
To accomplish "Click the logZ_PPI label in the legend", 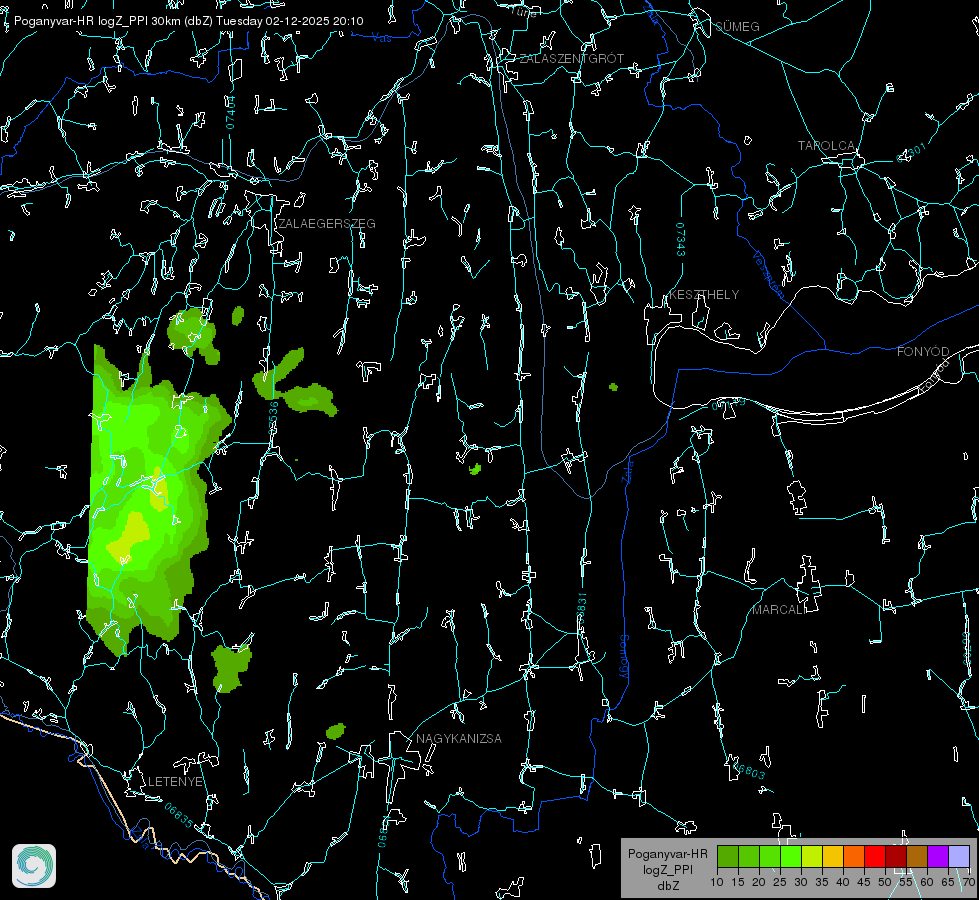I will pyautogui.click(x=667, y=869).
